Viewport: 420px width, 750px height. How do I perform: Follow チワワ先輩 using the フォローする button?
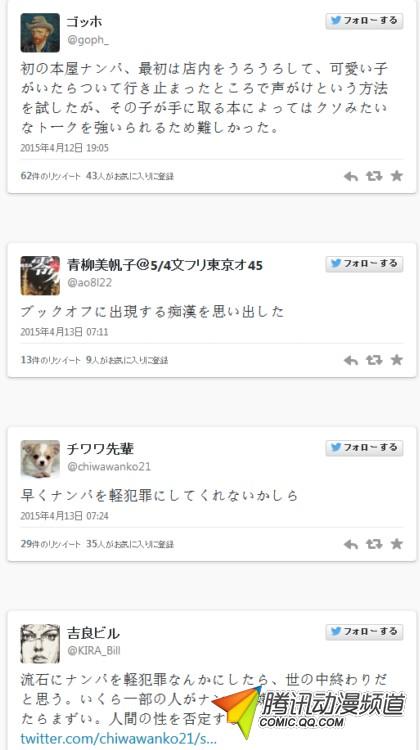point(365,448)
